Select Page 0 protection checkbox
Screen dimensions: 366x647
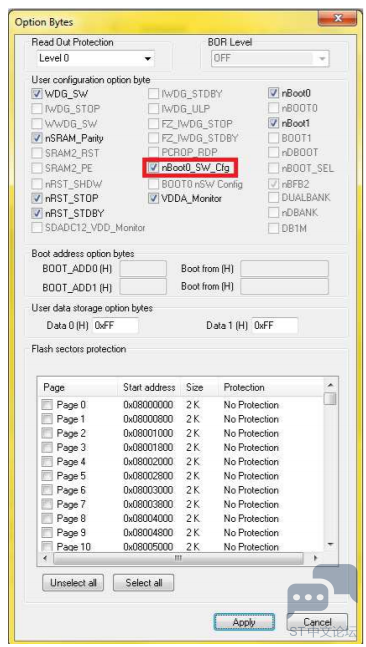click(x=47, y=405)
